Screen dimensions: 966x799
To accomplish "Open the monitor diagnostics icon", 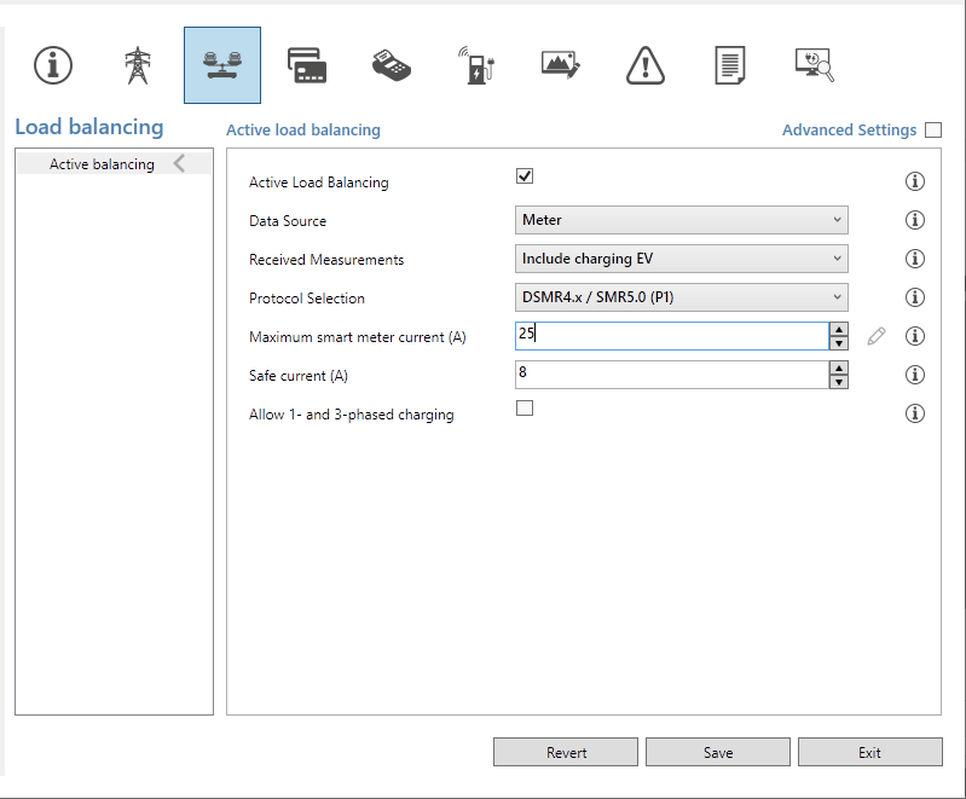I will [x=814, y=65].
